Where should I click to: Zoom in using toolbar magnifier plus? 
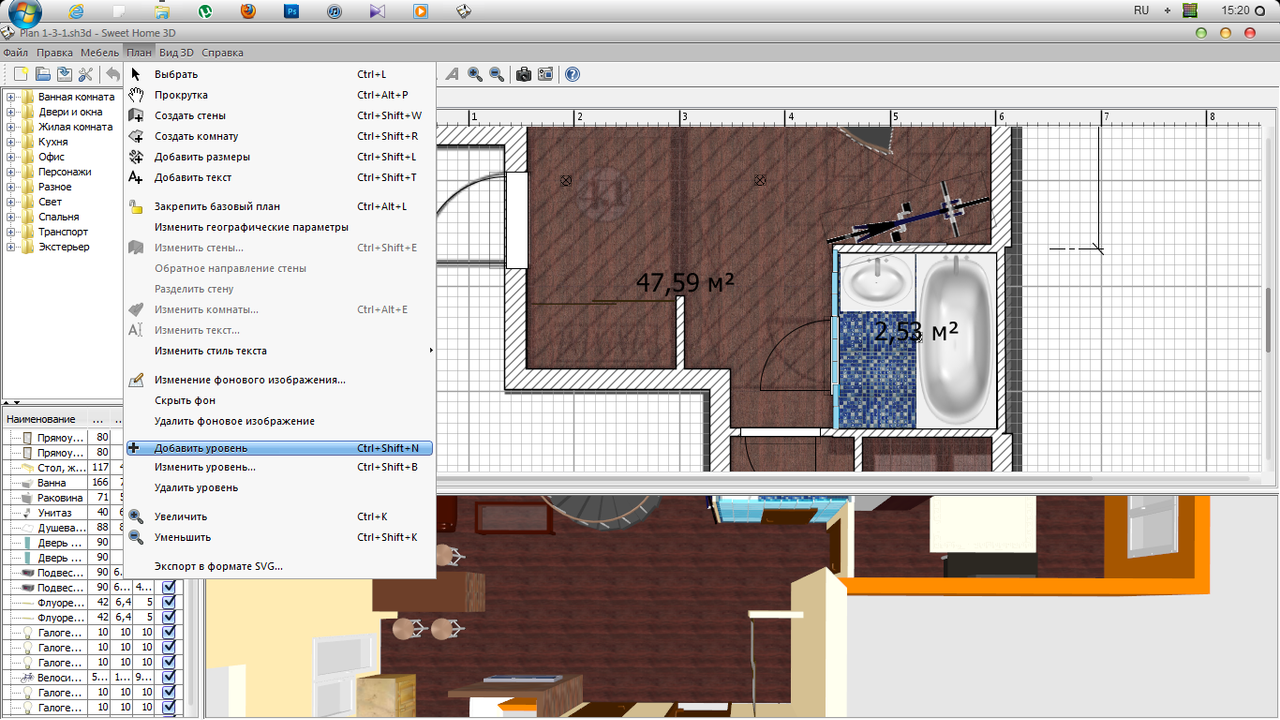(x=475, y=74)
